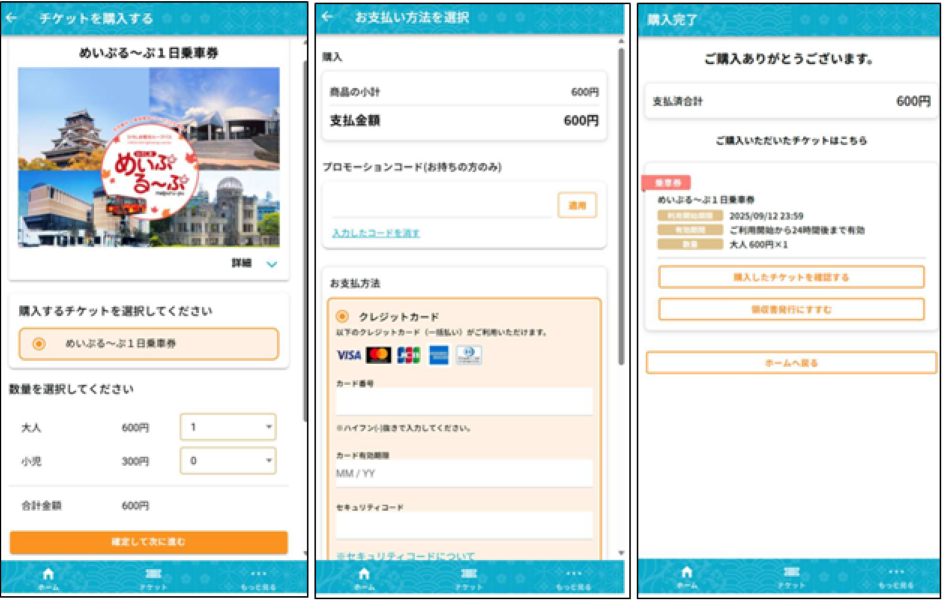Tap back arrow on payment method screen
The image size is (946, 601).
tap(328, 17)
